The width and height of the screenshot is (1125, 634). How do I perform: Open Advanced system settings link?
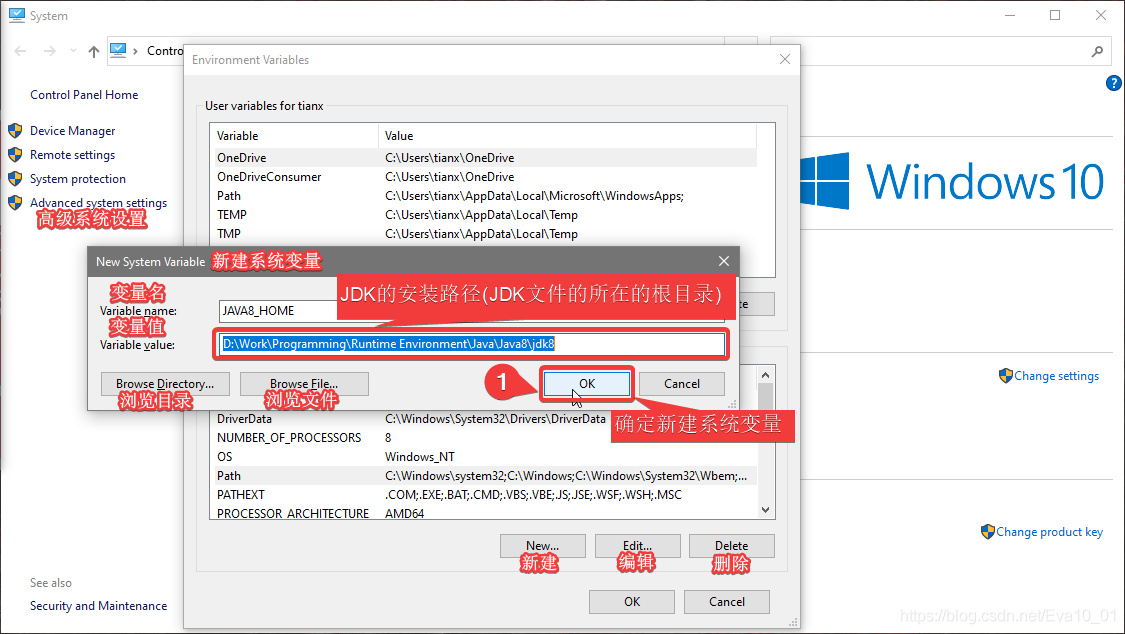tap(98, 202)
